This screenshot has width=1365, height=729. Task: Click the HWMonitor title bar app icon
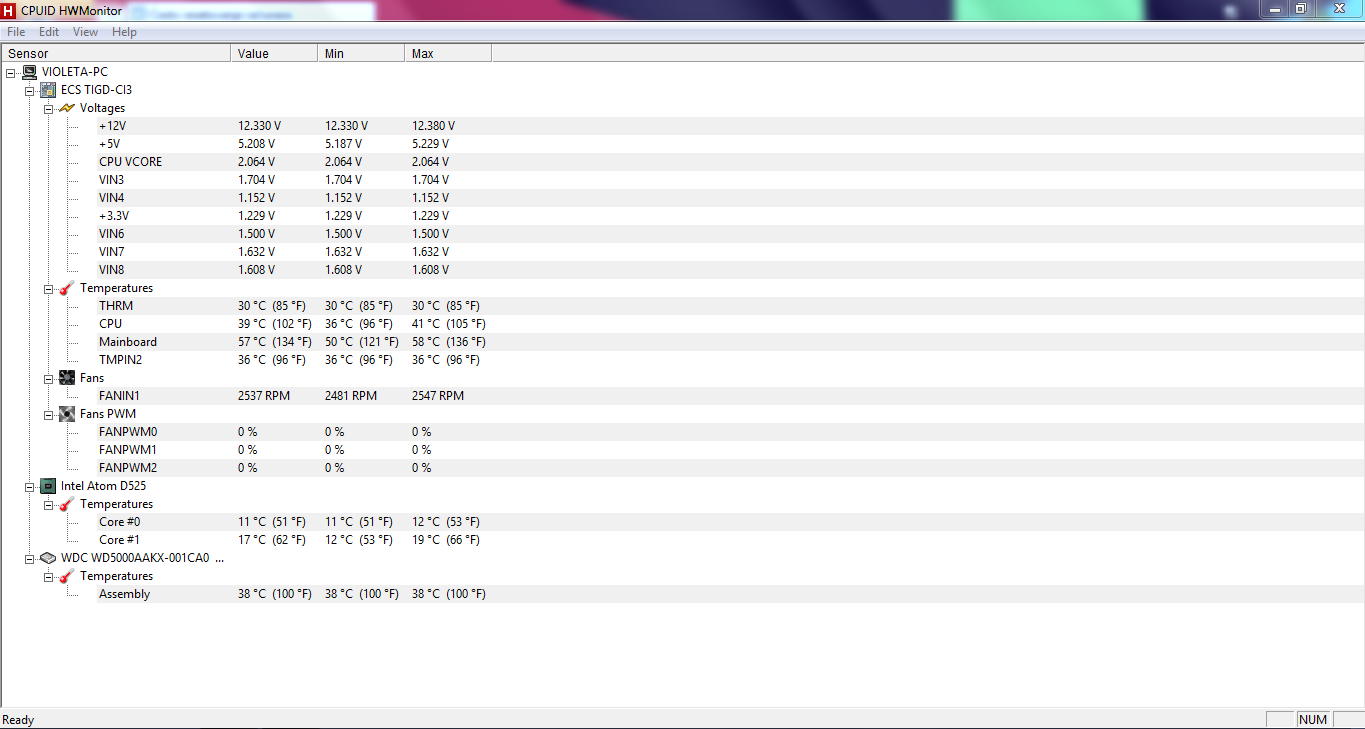(9, 9)
